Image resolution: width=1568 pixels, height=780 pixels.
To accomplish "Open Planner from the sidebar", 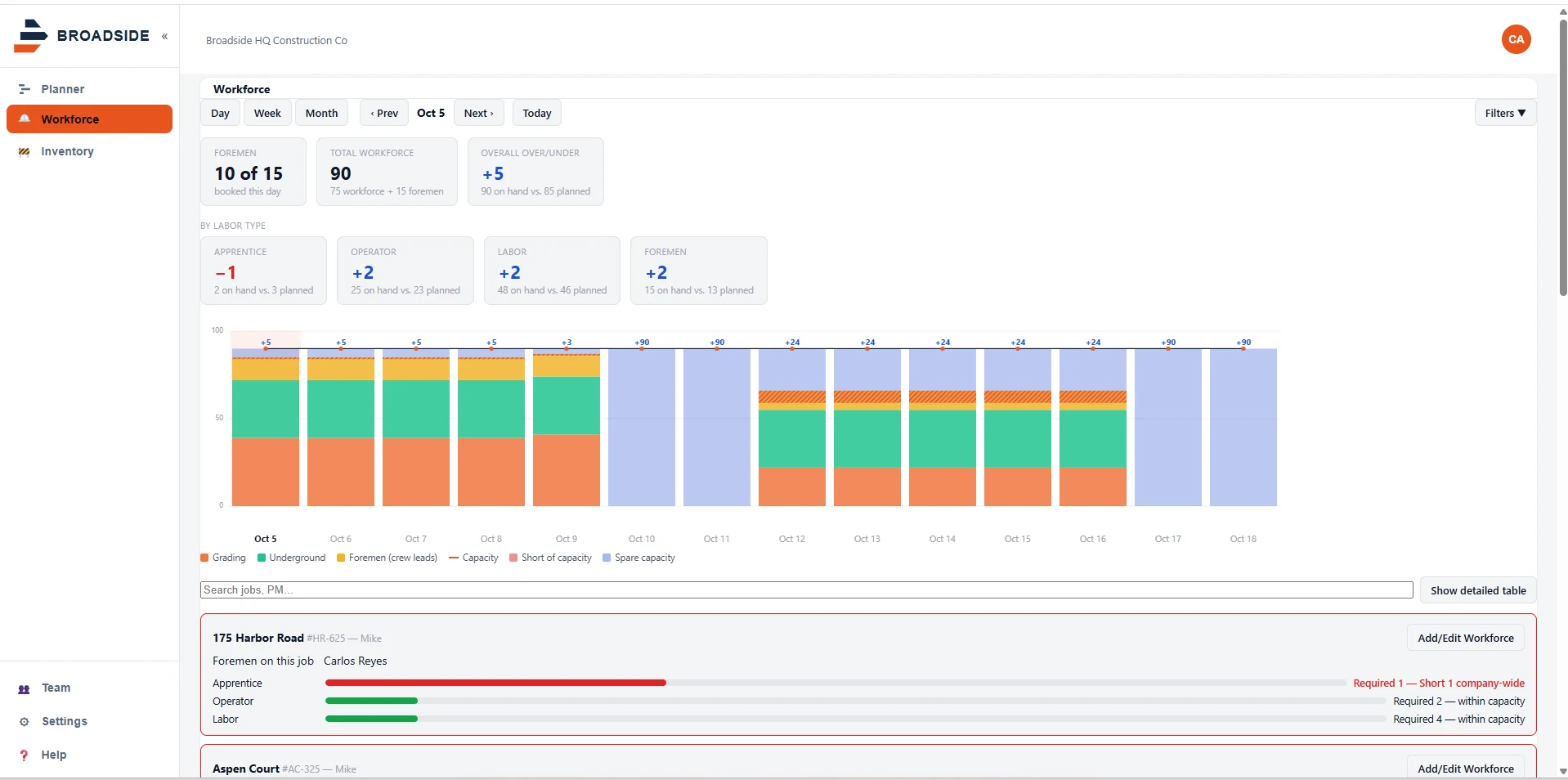I will click(89, 89).
